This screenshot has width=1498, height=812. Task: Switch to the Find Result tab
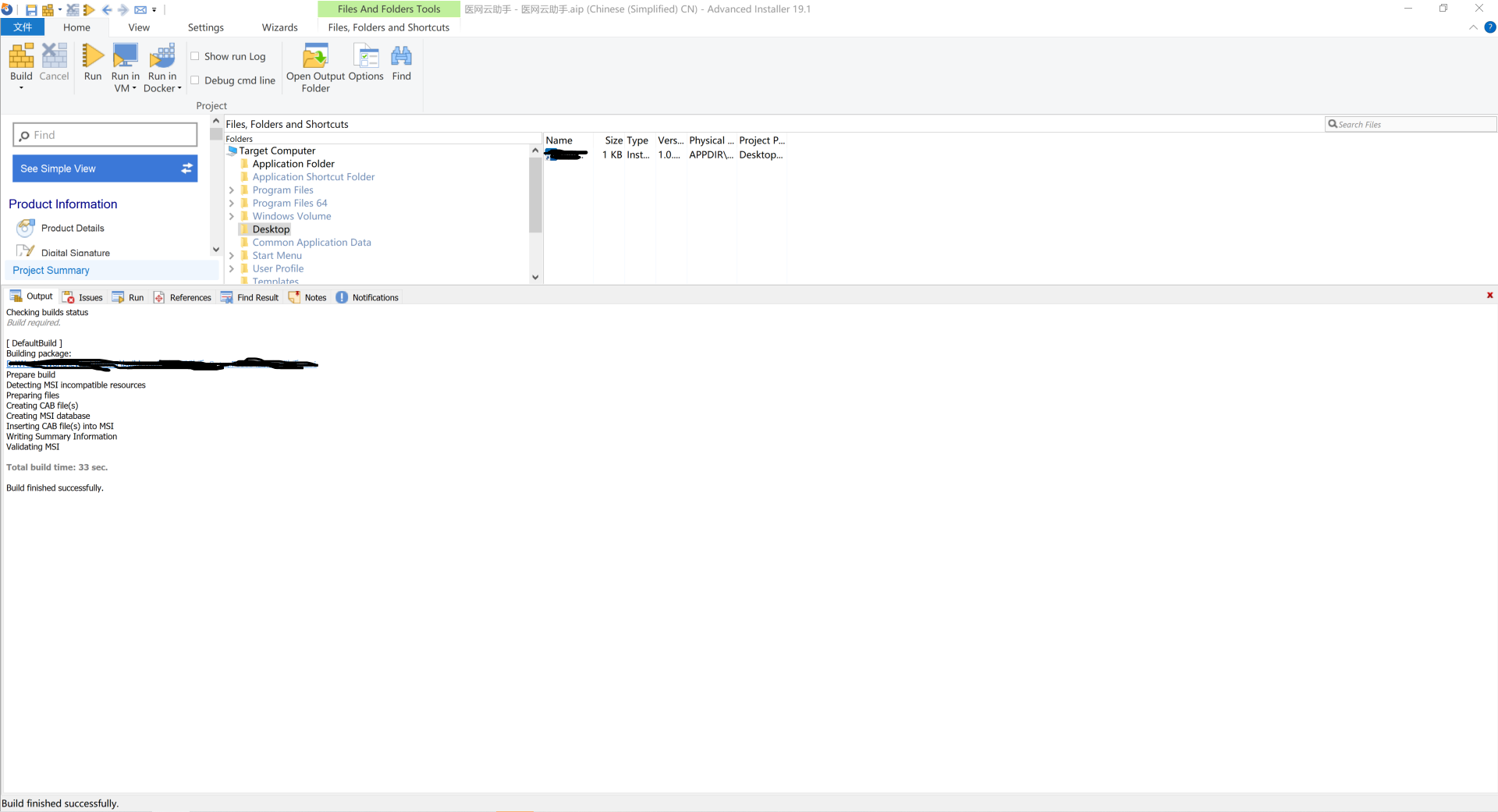pyautogui.click(x=250, y=297)
